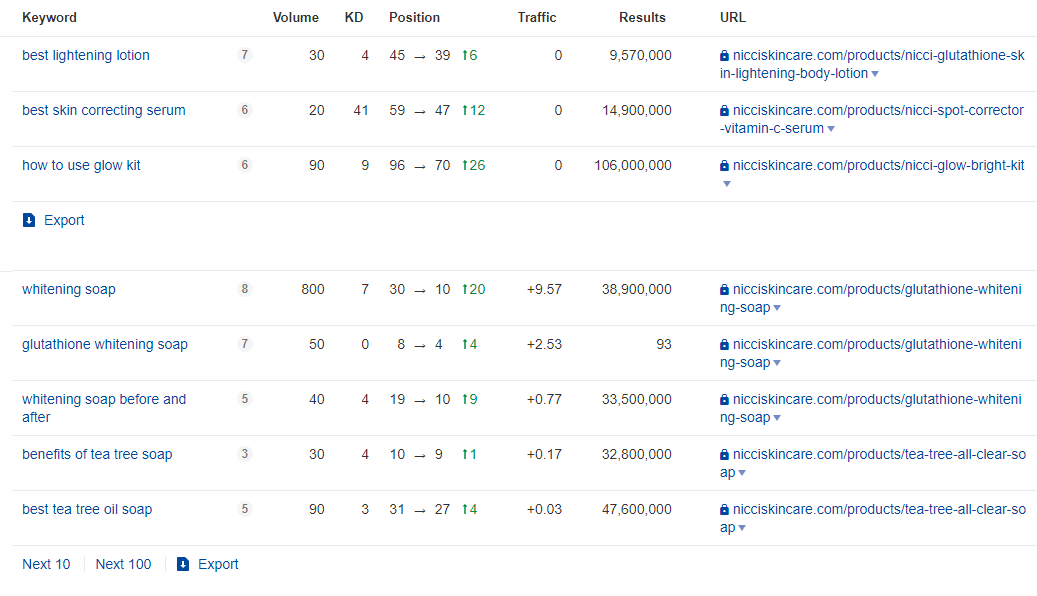Open keyword benefits of tea tree soap
Image resolution: width=1037 pixels, height=596 pixels.
click(x=97, y=454)
